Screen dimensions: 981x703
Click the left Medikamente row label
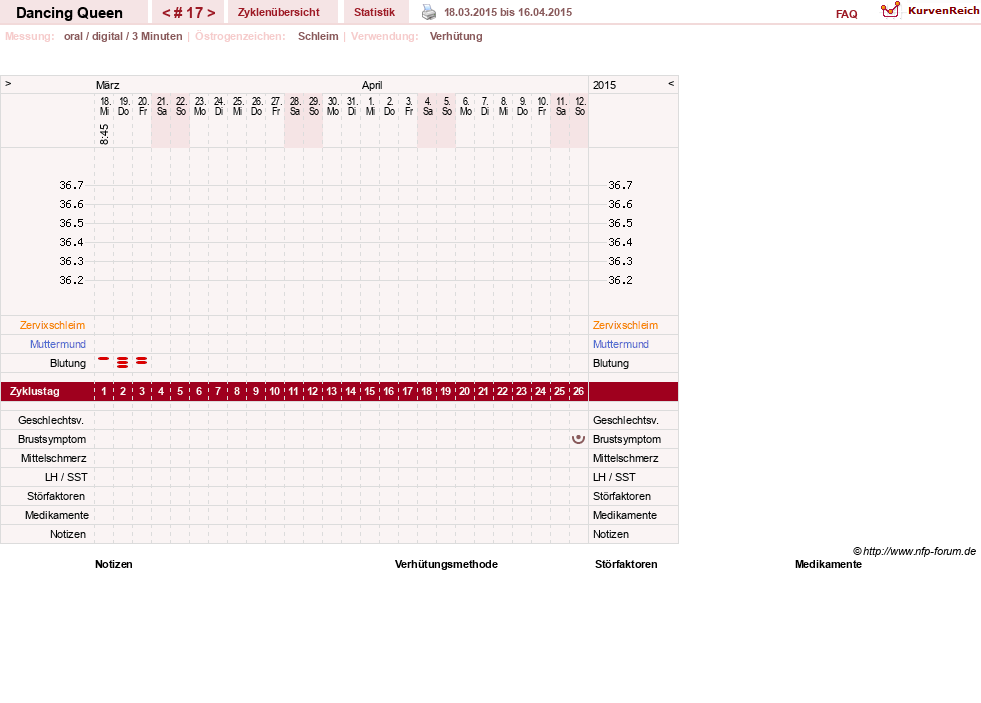[x=57, y=515]
